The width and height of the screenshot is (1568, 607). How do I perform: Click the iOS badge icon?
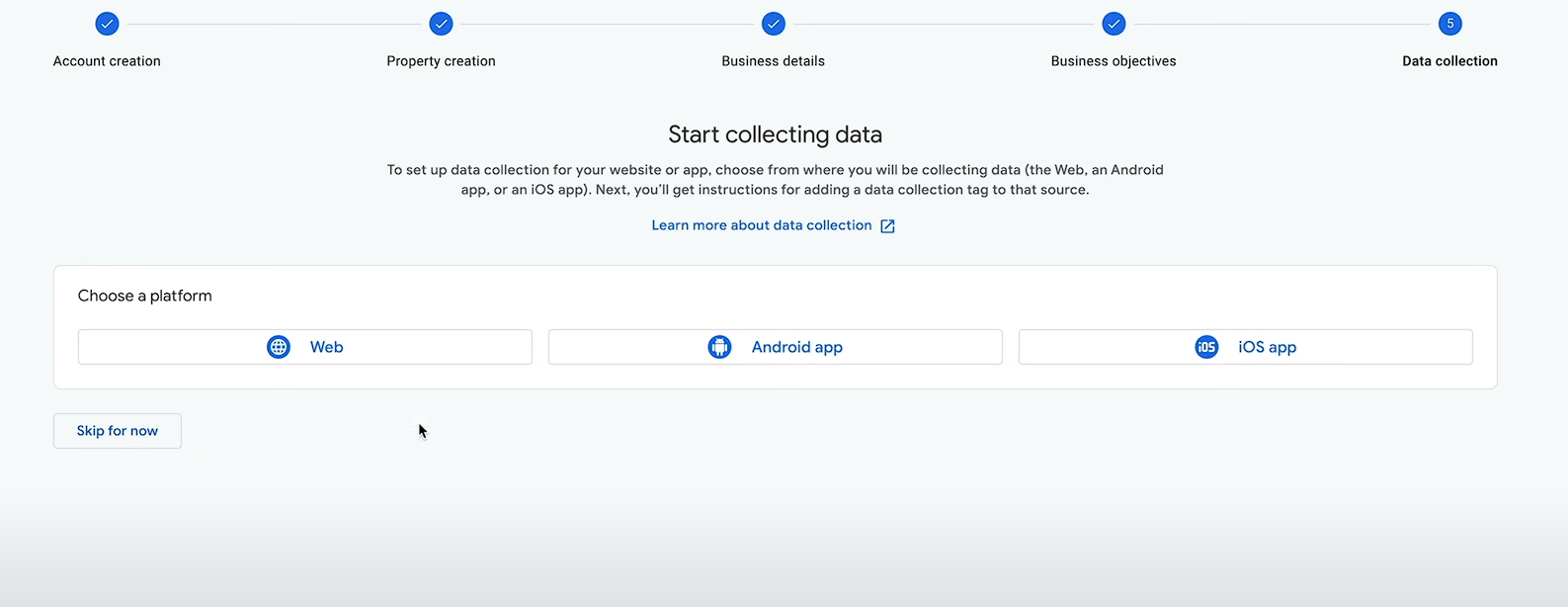1206,347
